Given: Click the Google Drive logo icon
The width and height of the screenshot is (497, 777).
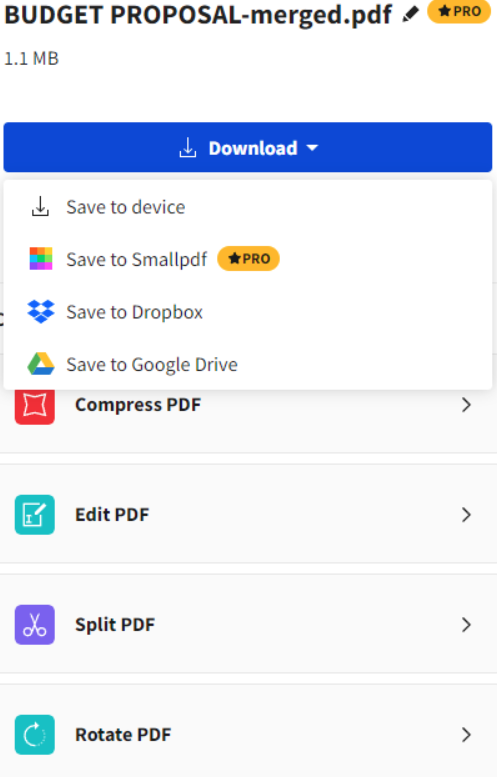Looking at the screenshot, I should [41, 364].
